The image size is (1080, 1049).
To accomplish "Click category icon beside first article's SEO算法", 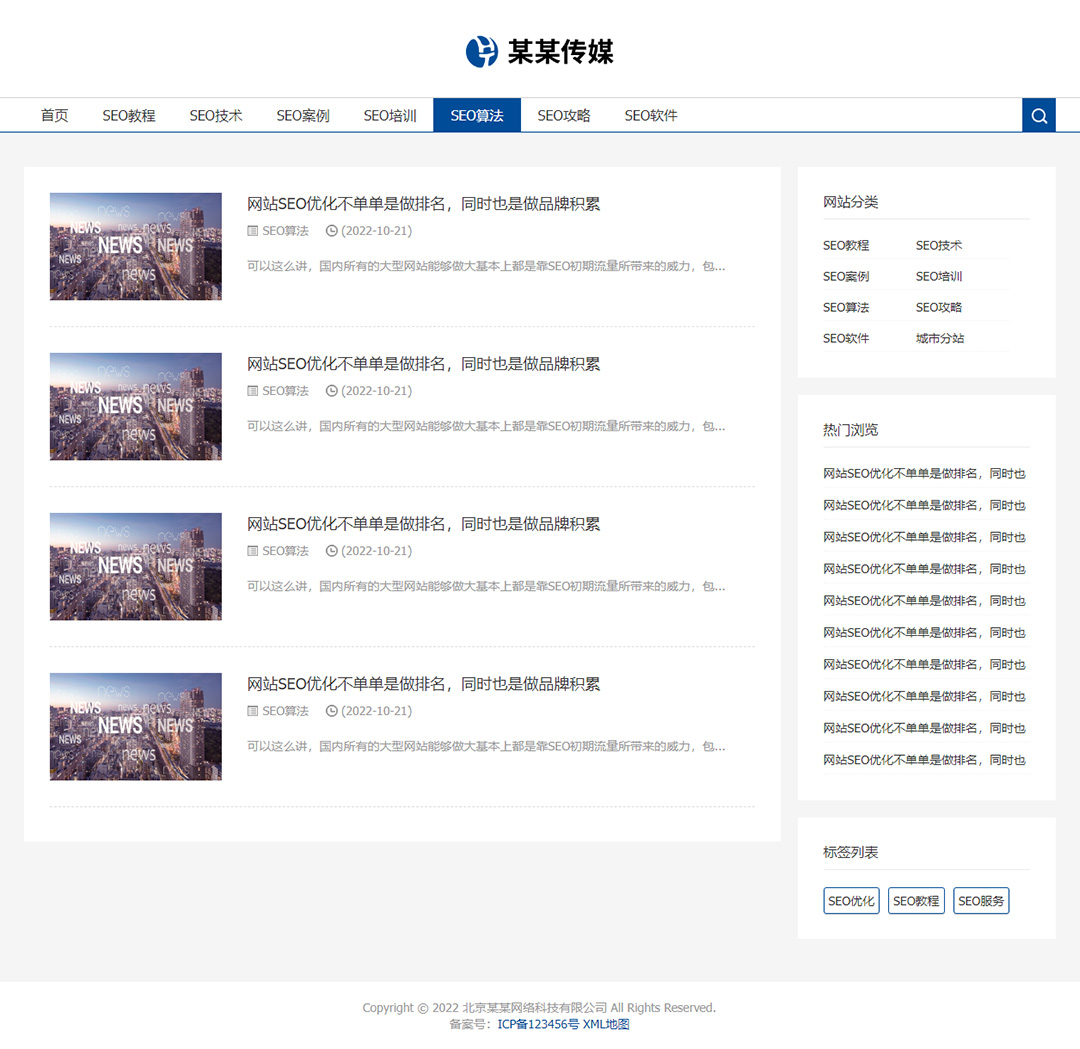I will coord(253,231).
